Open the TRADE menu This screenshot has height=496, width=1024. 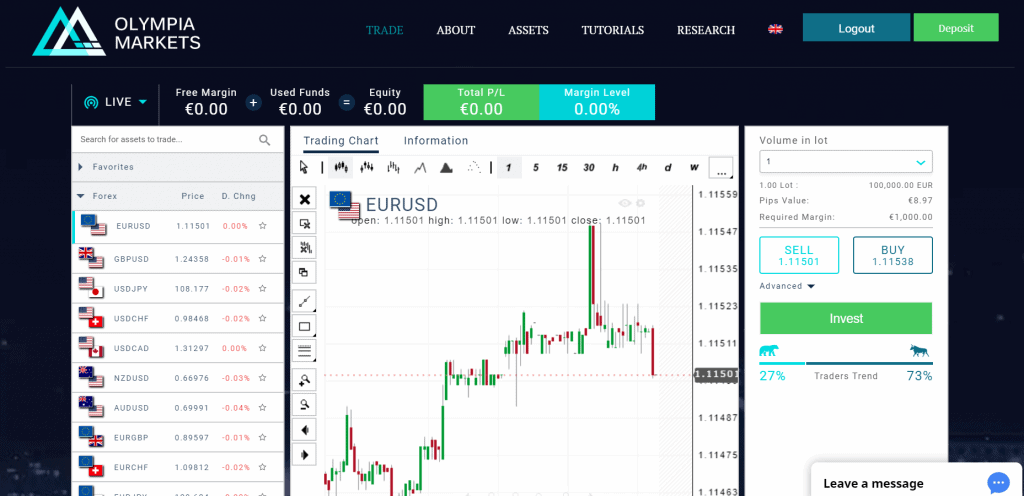pos(385,30)
